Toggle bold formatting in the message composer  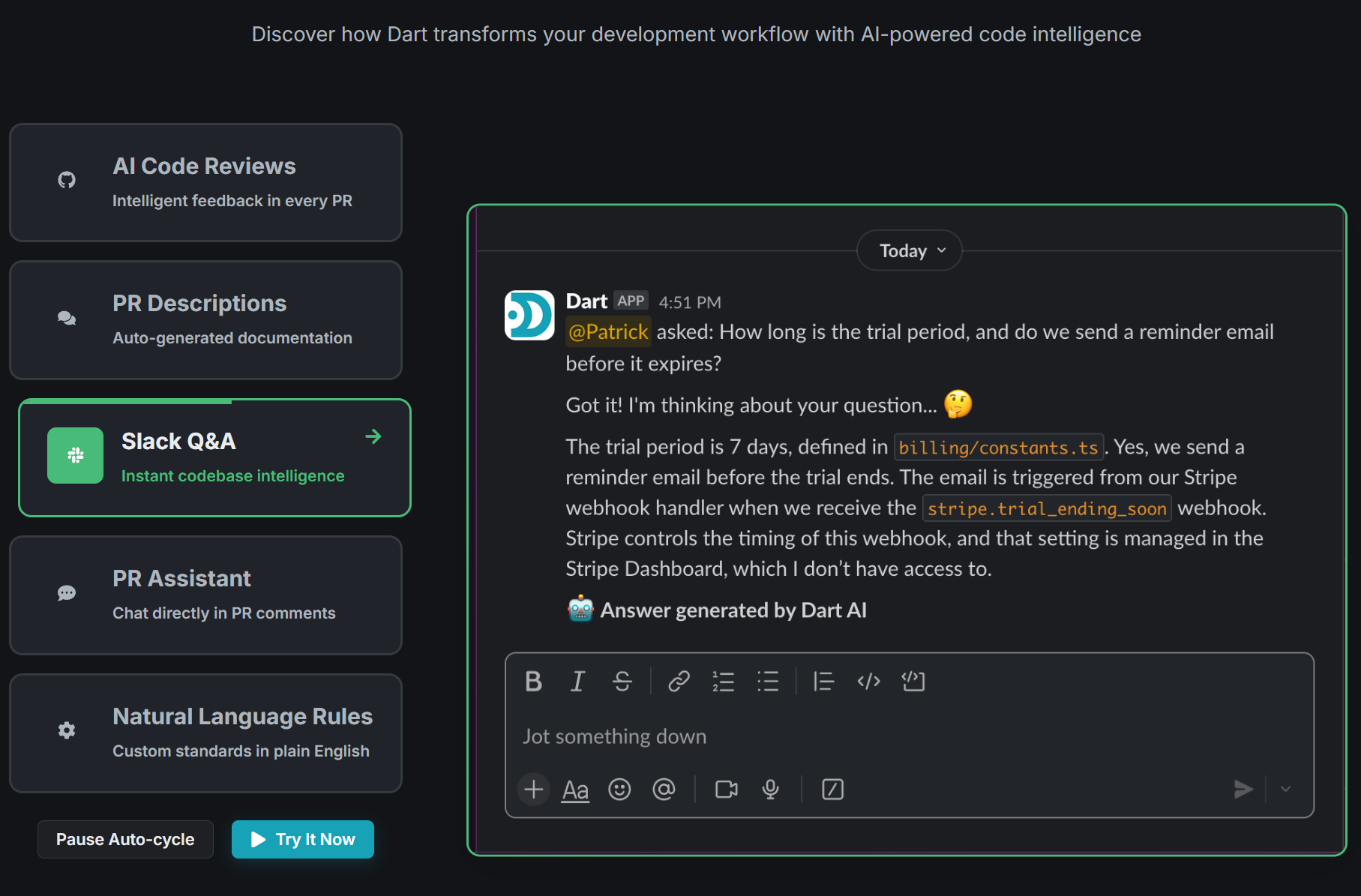533,681
